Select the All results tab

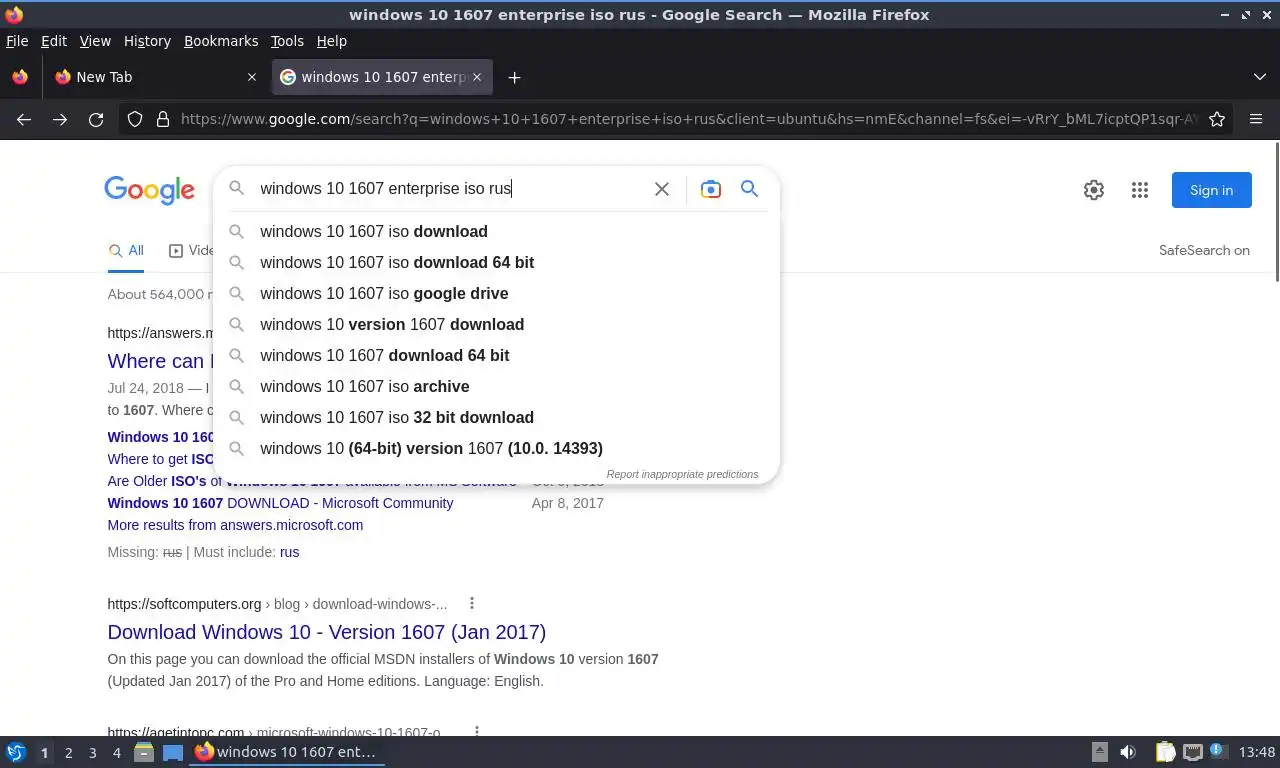tap(126, 251)
